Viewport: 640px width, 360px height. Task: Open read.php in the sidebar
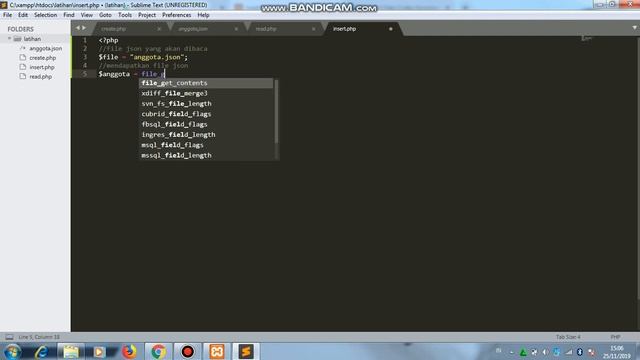[x=40, y=77]
